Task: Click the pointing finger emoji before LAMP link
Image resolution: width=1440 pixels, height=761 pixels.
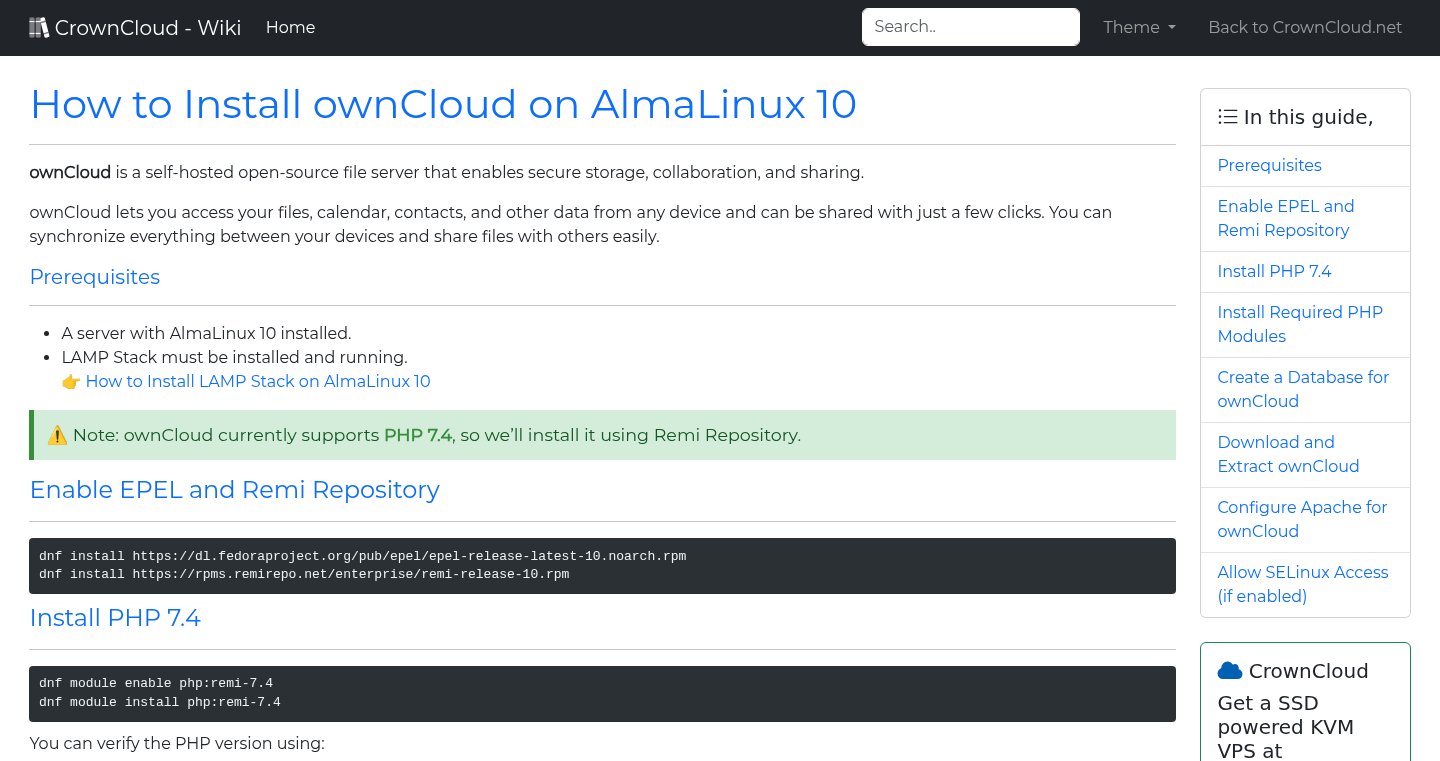Action: tap(71, 381)
